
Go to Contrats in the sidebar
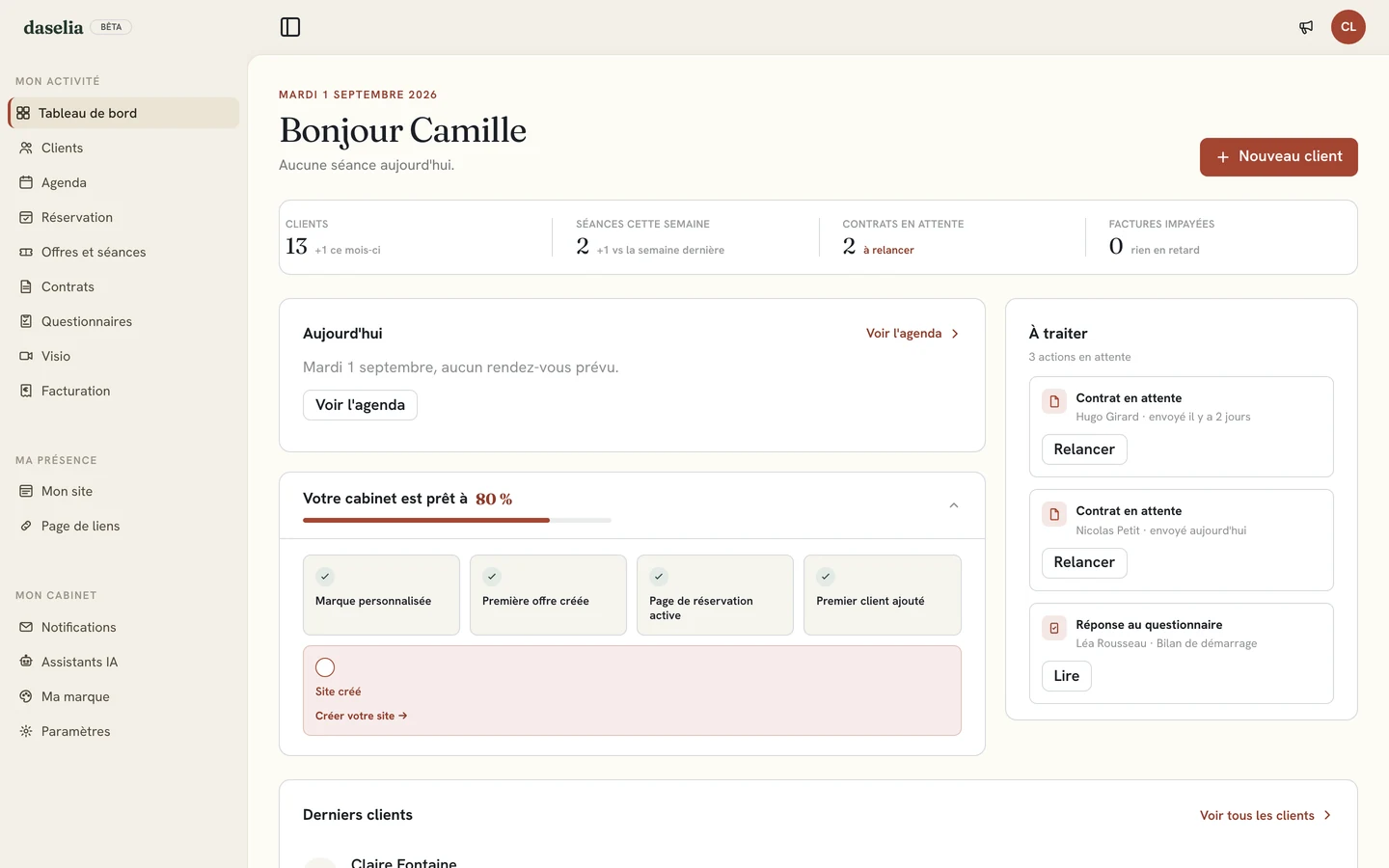coord(123,286)
